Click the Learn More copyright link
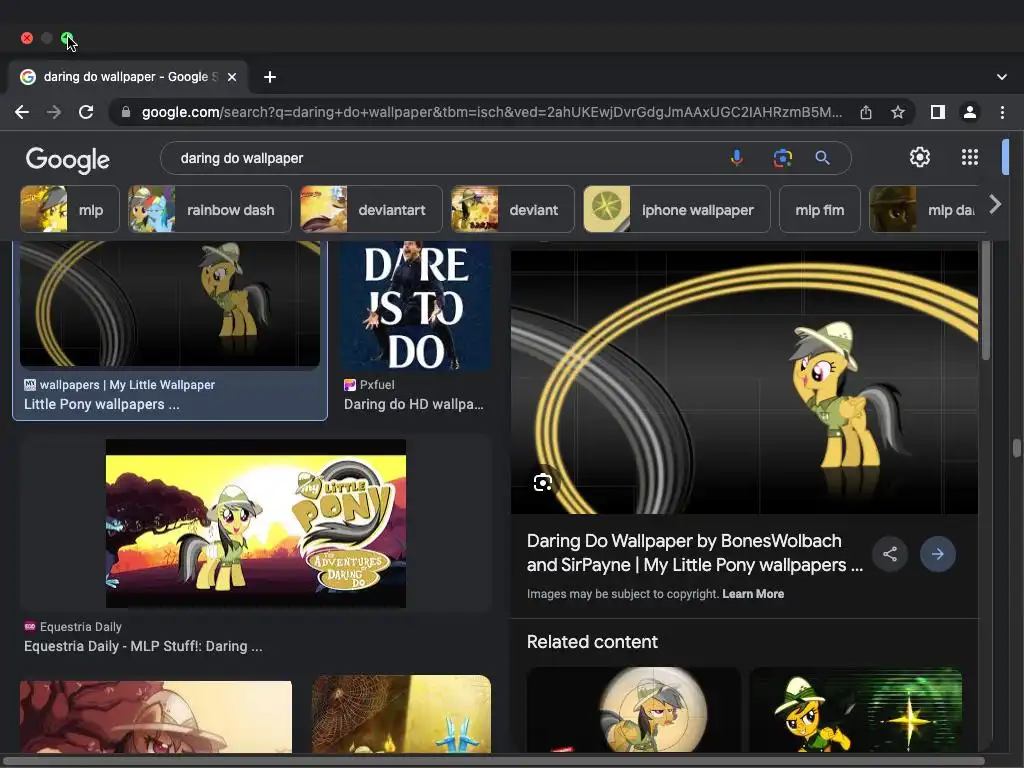This screenshot has width=1024, height=768. 753,594
